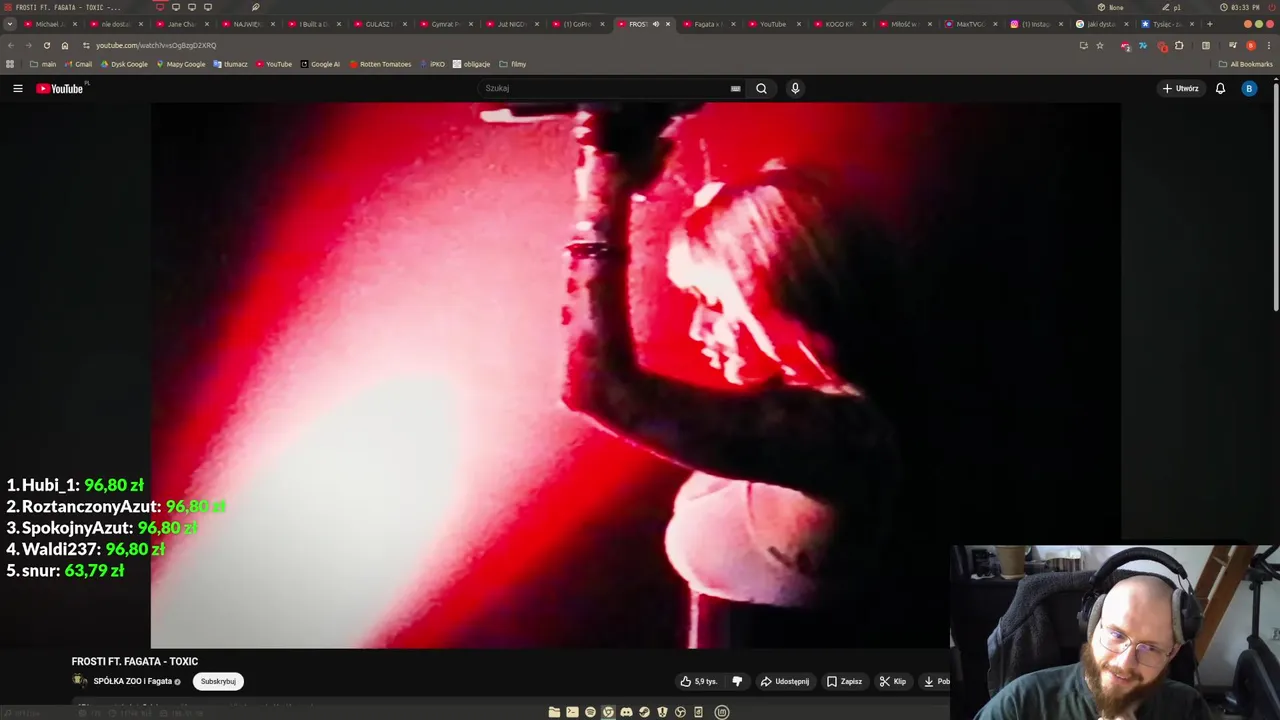Create a clip with Klip button
1280x720 pixels.
coord(893,682)
